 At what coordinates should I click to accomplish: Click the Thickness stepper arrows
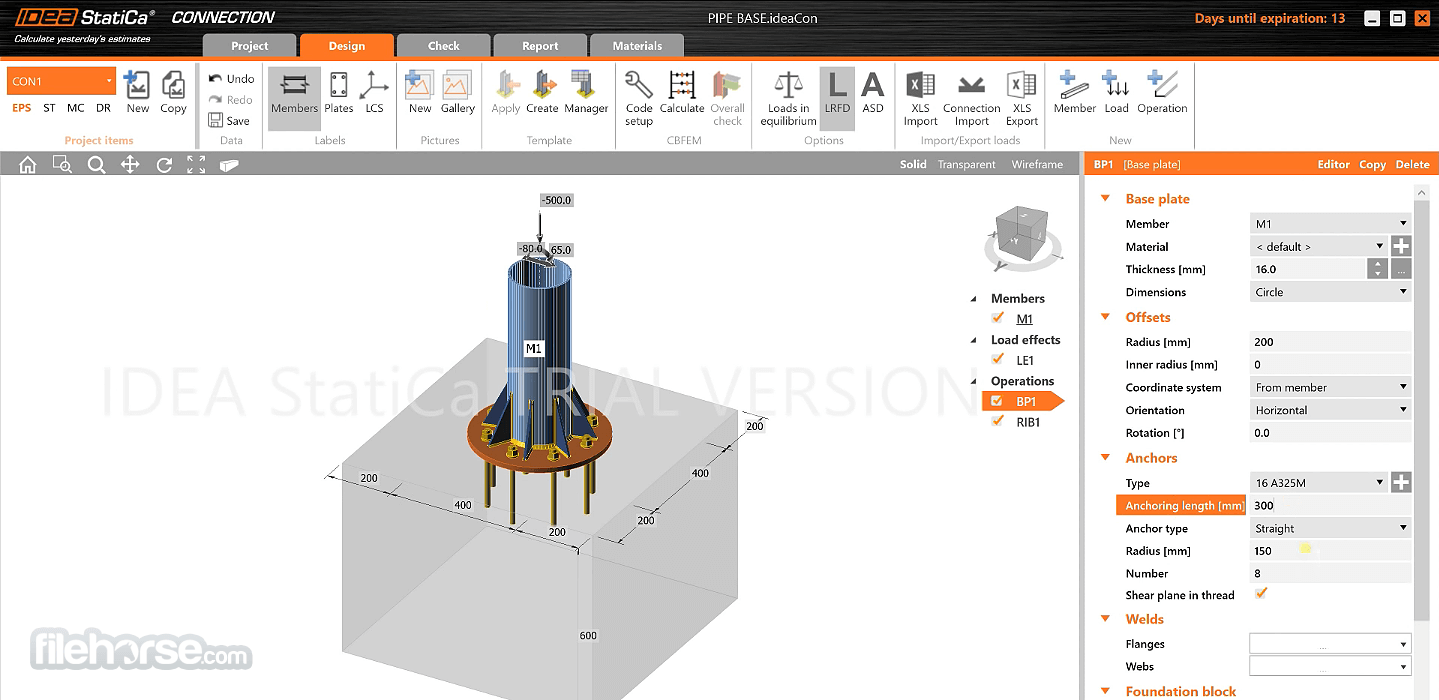click(1378, 269)
